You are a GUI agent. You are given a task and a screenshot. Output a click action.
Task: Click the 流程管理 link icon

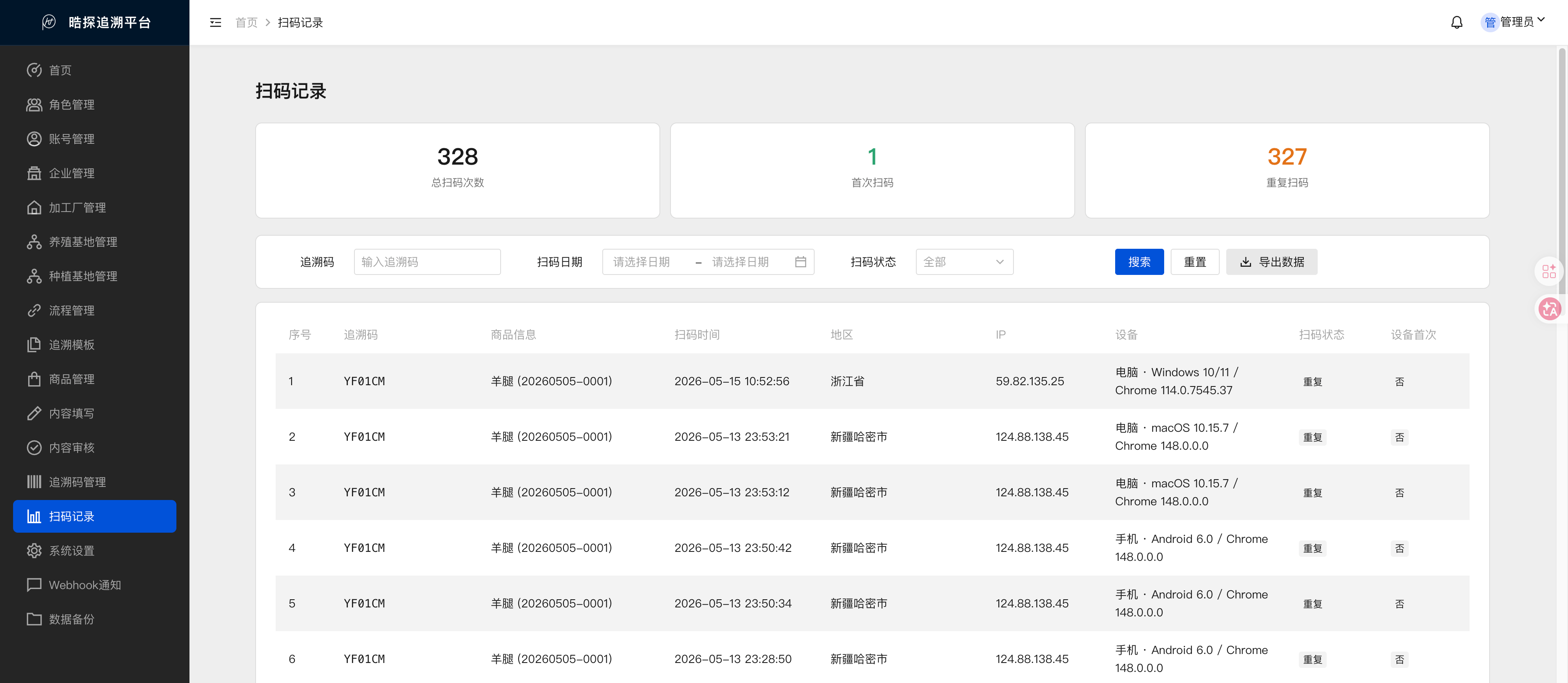pyautogui.click(x=34, y=310)
